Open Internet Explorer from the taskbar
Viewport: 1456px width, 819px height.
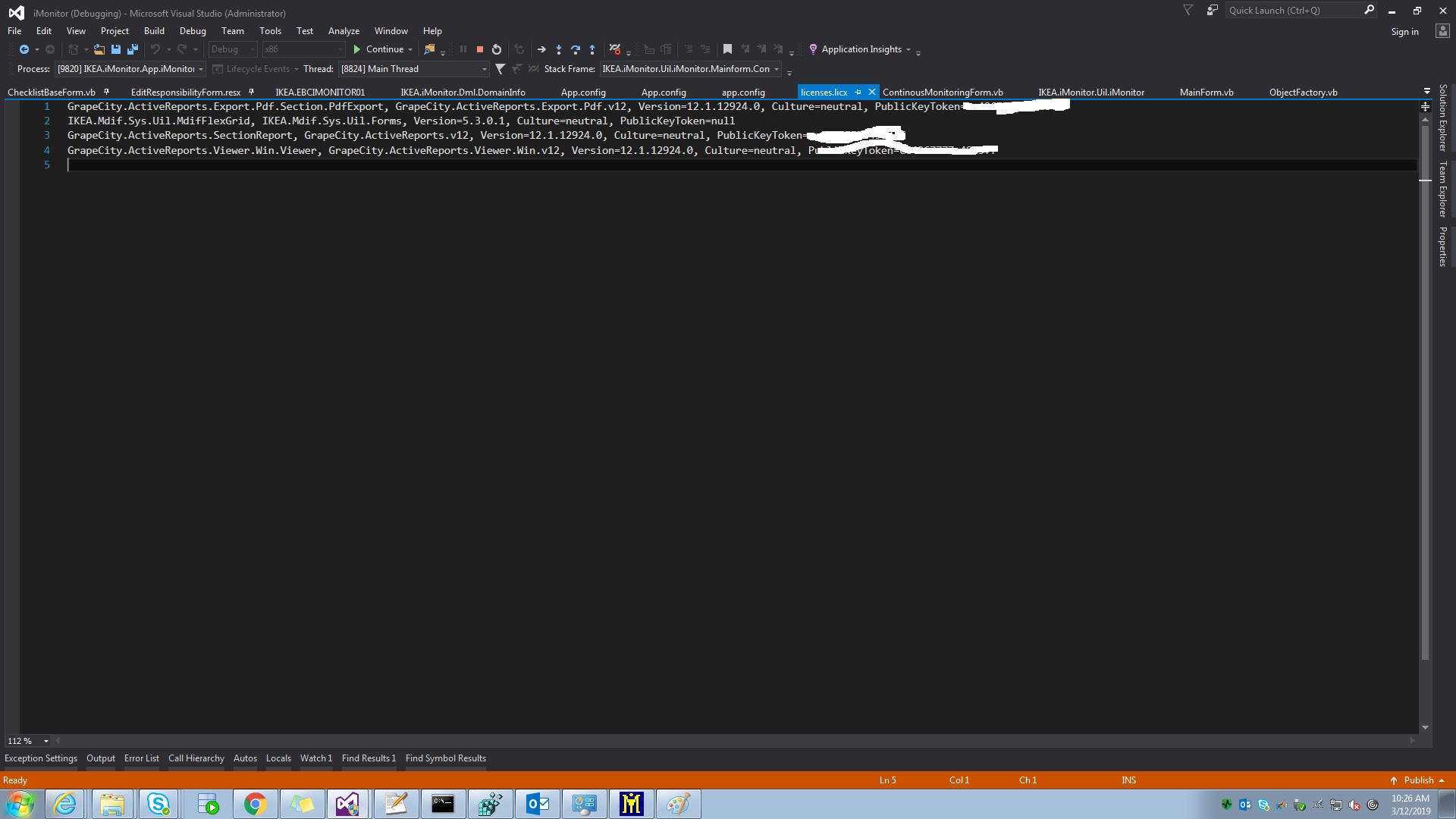65,804
